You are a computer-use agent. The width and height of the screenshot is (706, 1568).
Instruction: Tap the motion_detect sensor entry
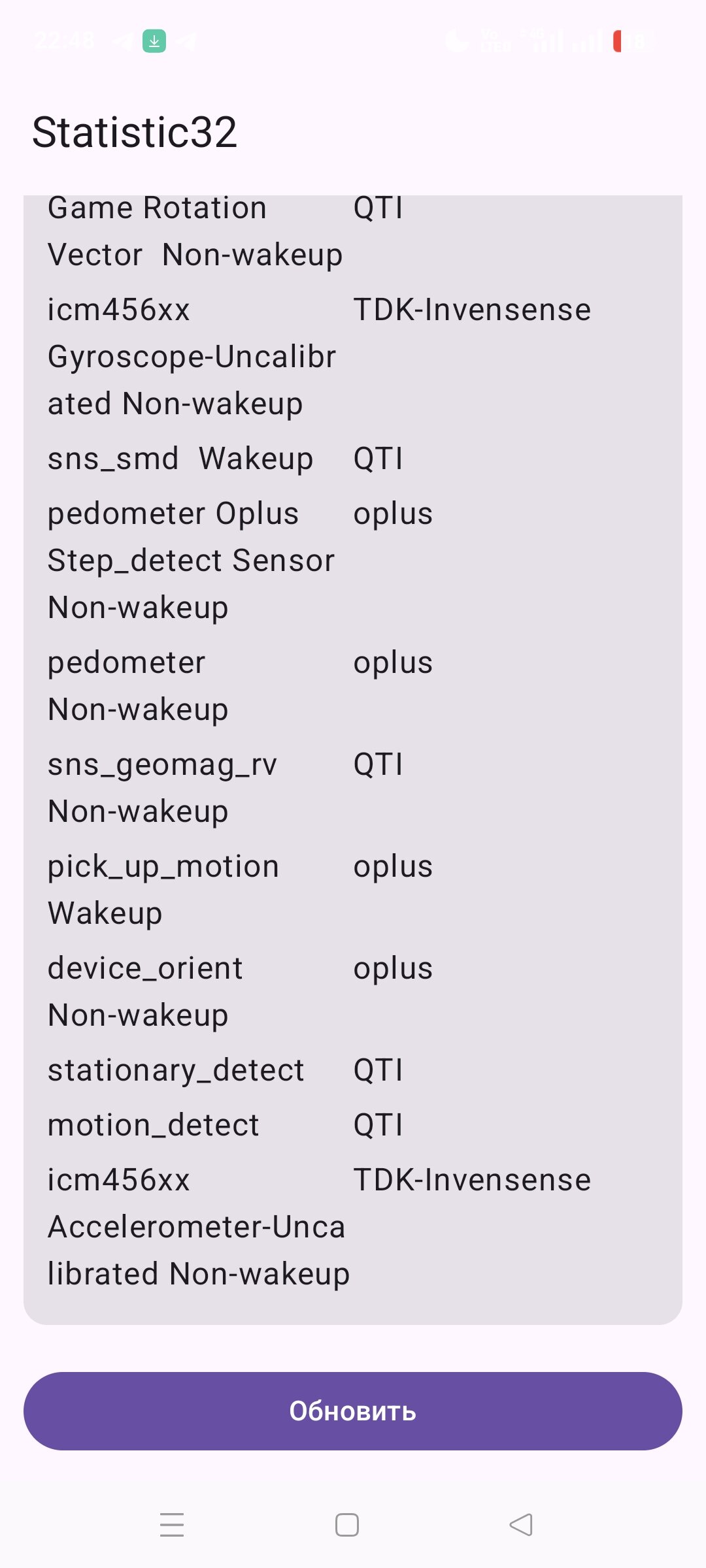(x=353, y=1125)
